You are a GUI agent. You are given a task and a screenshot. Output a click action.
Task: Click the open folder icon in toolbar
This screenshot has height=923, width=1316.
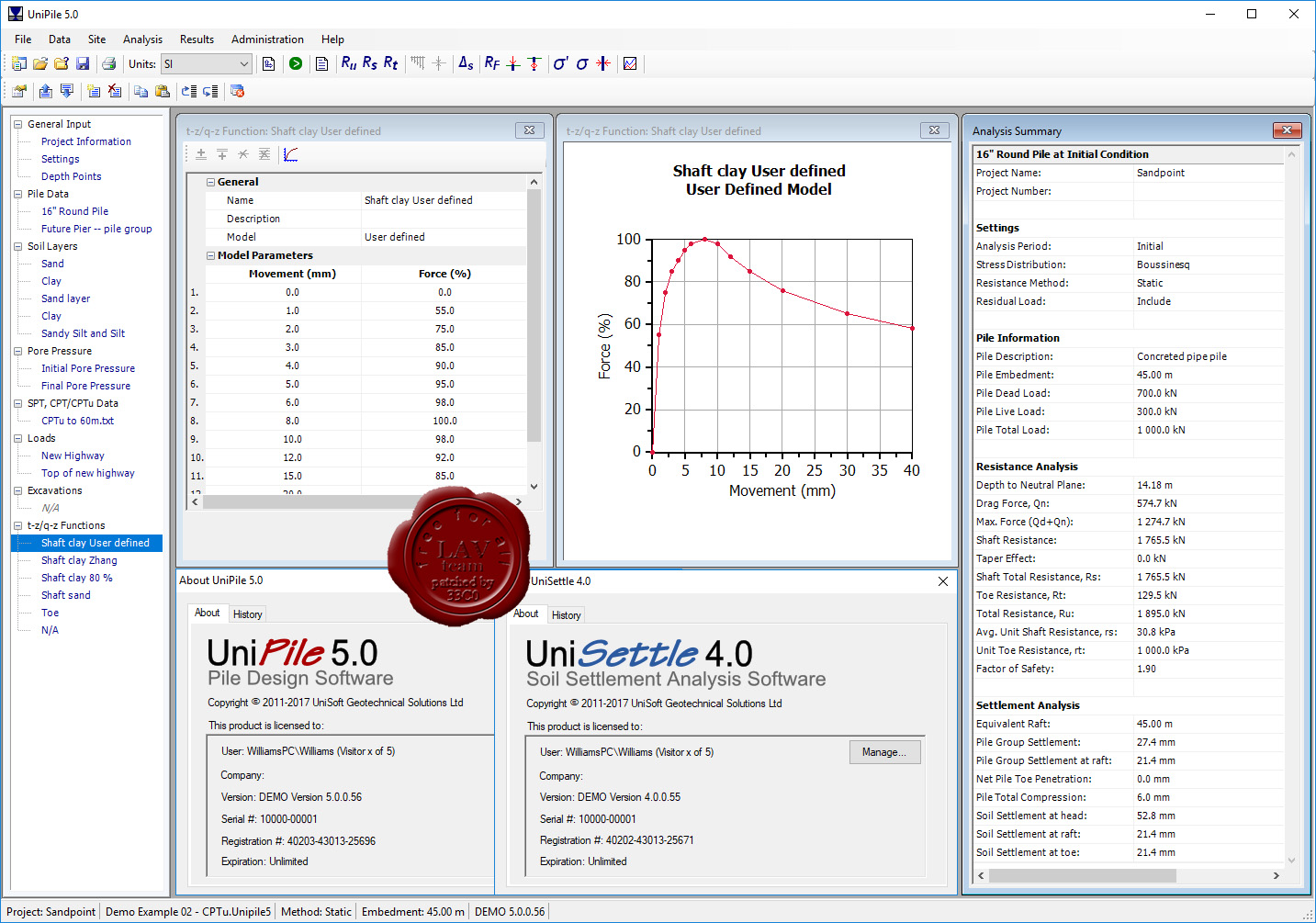40,63
